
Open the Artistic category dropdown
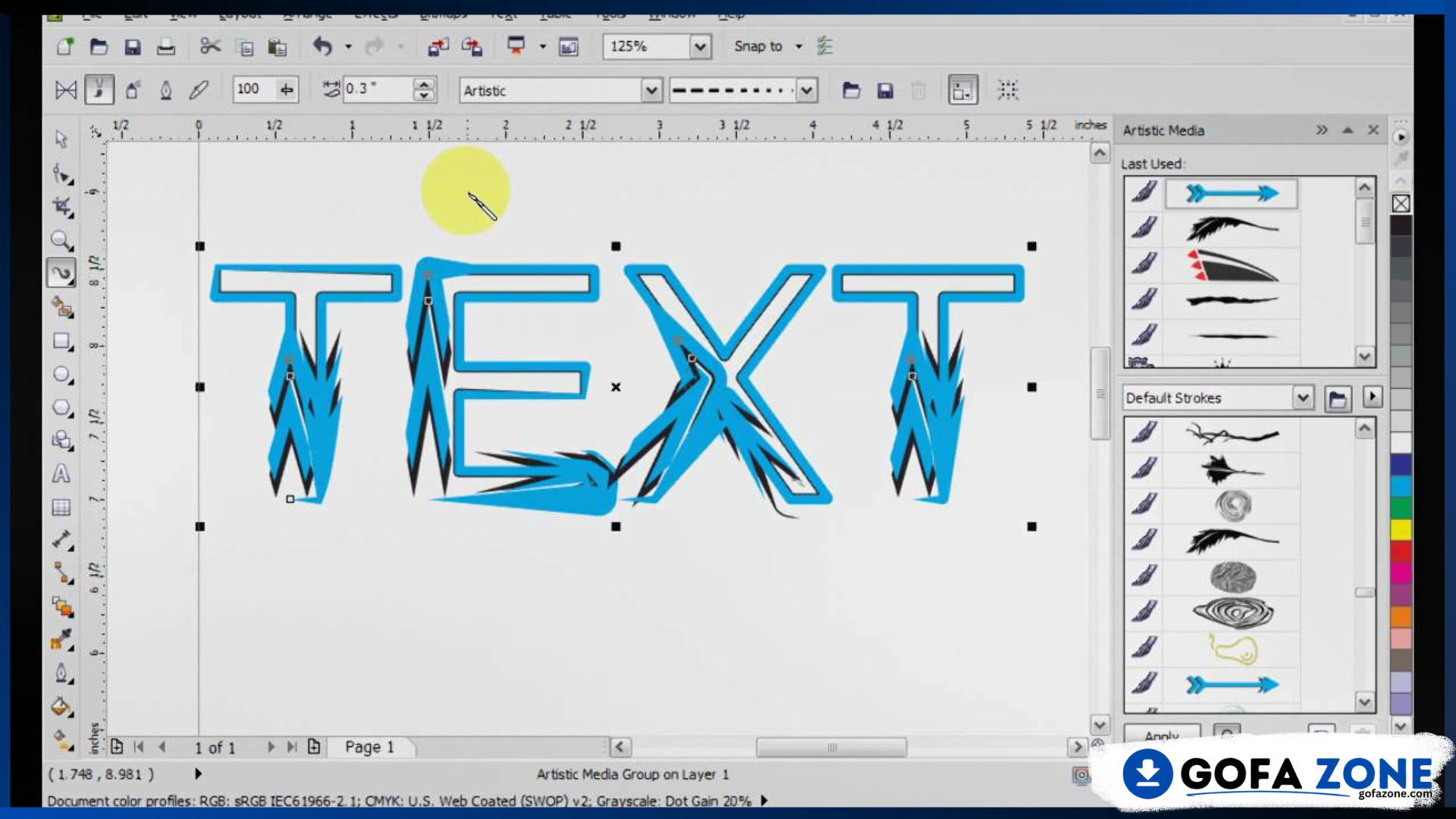(651, 91)
